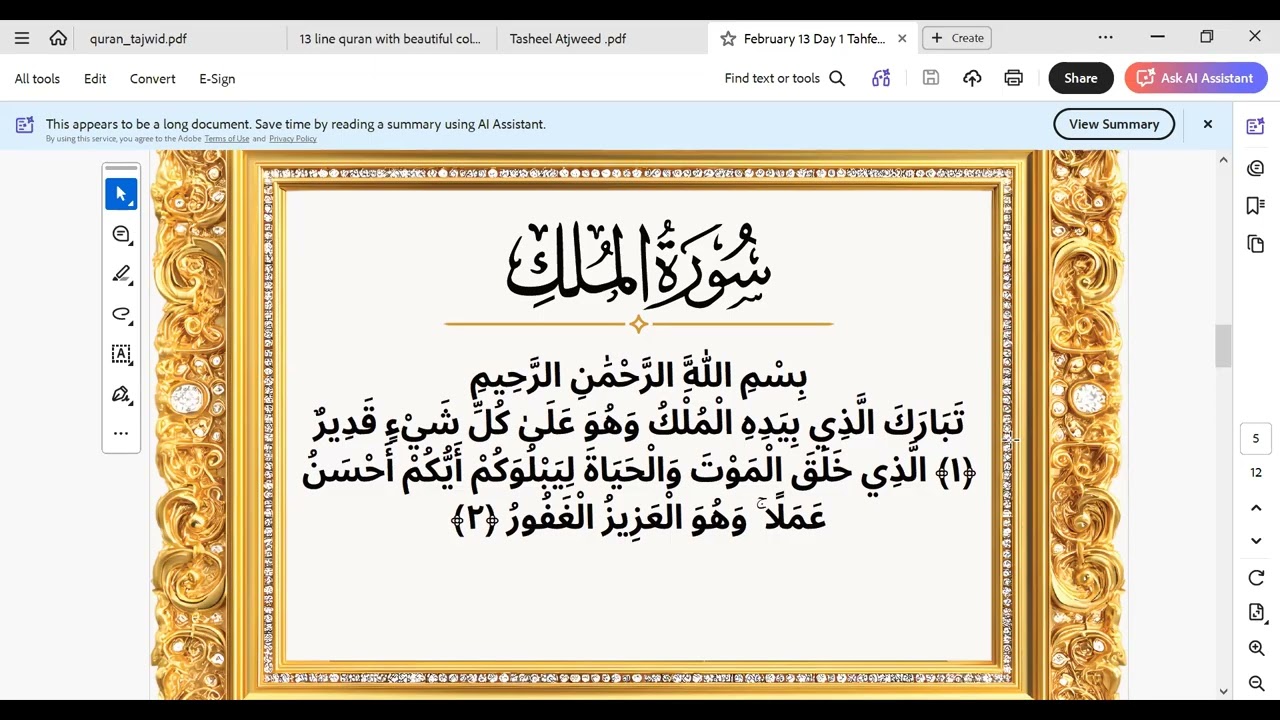Click scrollbar up arrow
1280x720 pixels.
click(1223, 160)
